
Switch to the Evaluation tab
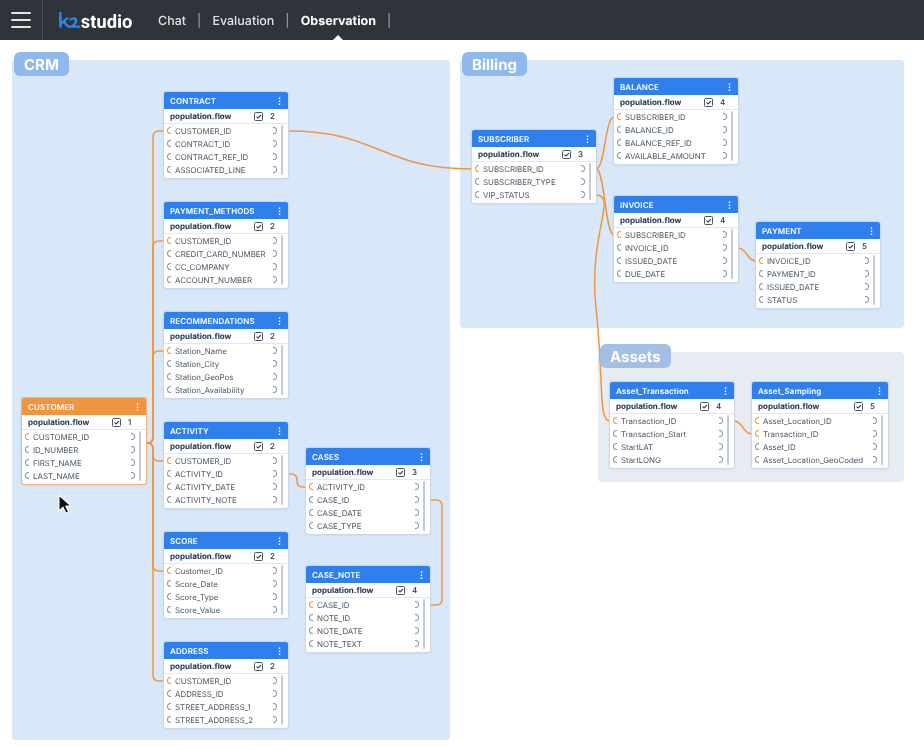[x=243, y=21]
